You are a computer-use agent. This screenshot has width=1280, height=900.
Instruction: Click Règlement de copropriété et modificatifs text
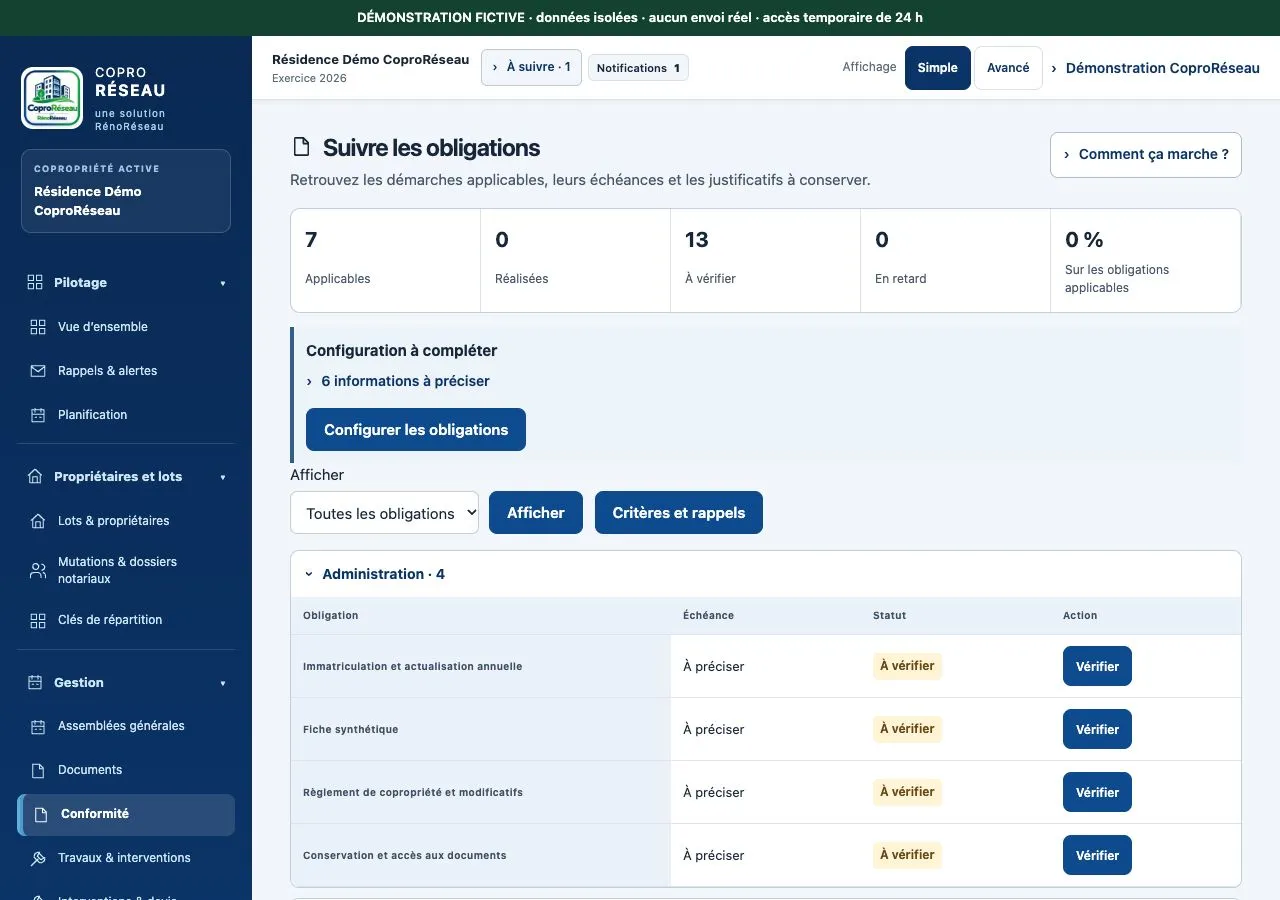point(413,792)
